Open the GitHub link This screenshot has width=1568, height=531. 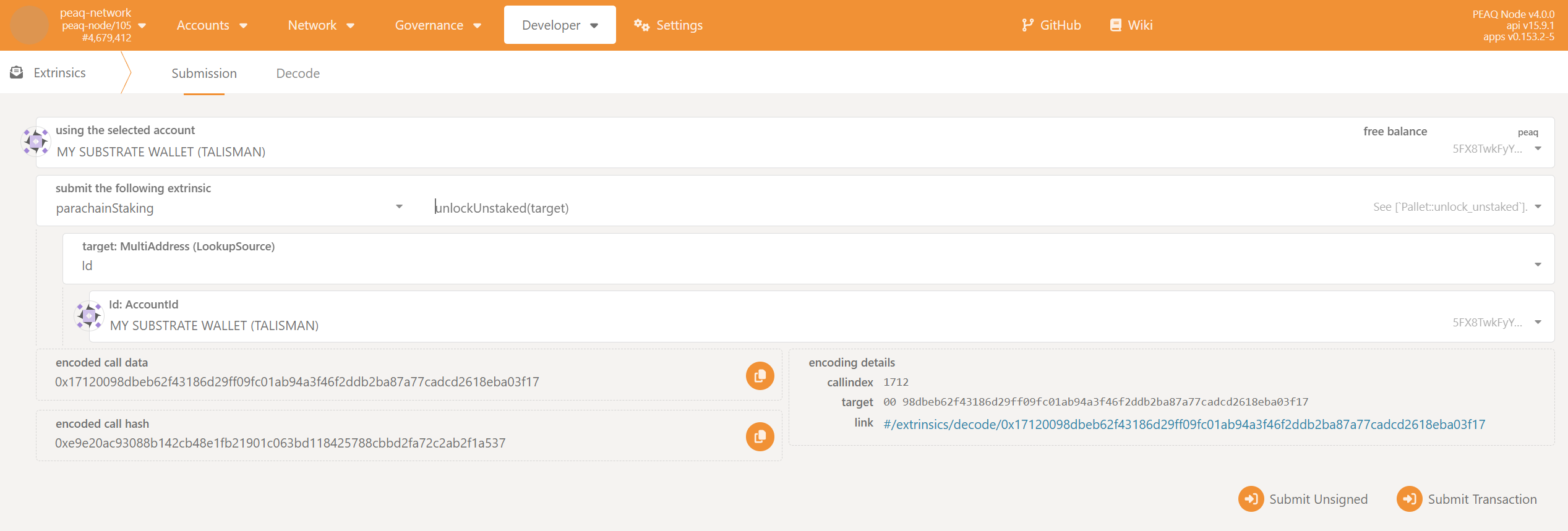coord(1051,25)
